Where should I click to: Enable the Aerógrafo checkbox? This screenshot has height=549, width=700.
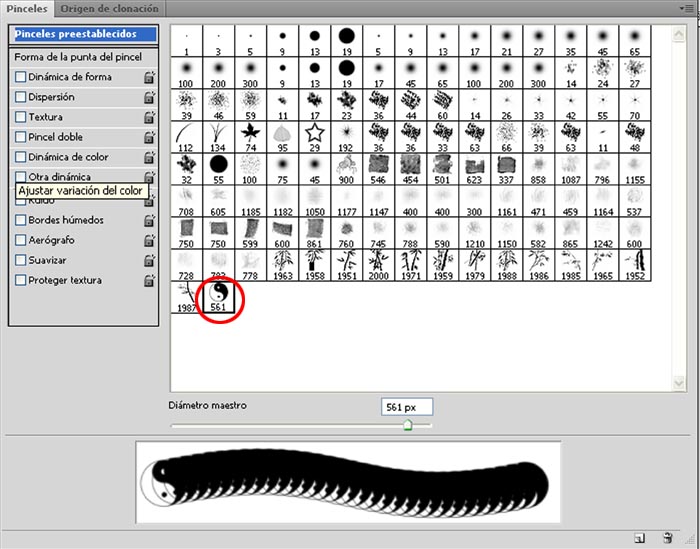tap(21, 240)
